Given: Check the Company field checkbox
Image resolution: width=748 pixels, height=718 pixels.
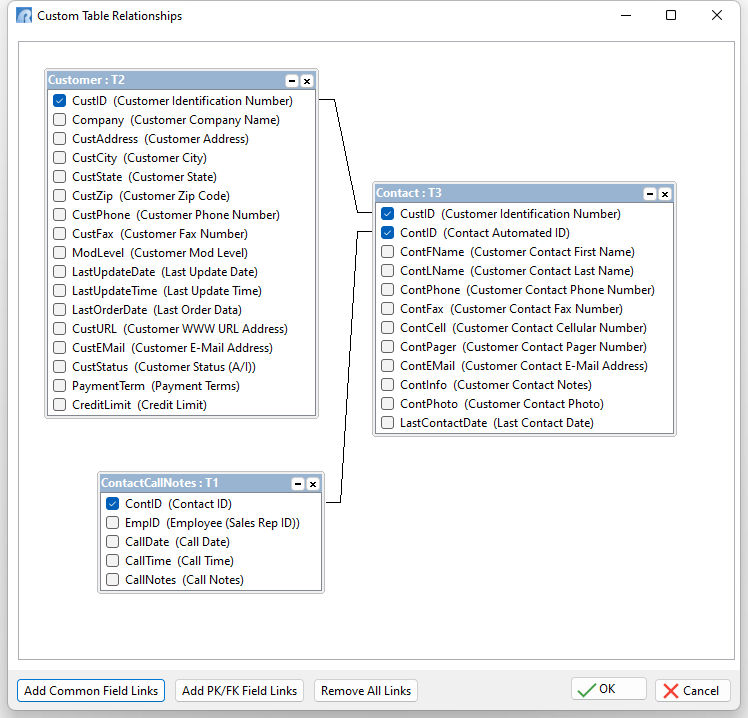Looking at the screenshot, I should 60,120.
